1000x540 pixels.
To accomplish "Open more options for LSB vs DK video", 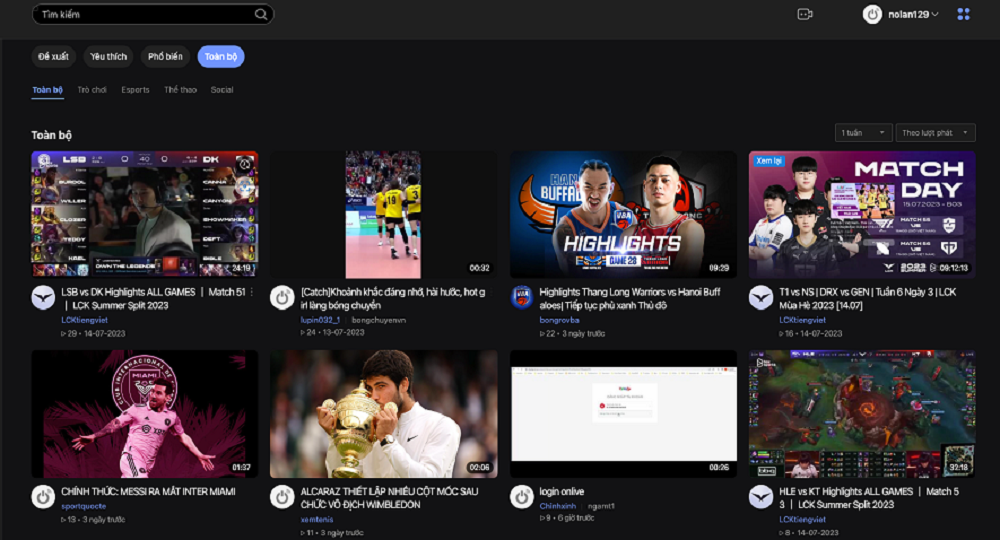I will click(x=251, y=292).
